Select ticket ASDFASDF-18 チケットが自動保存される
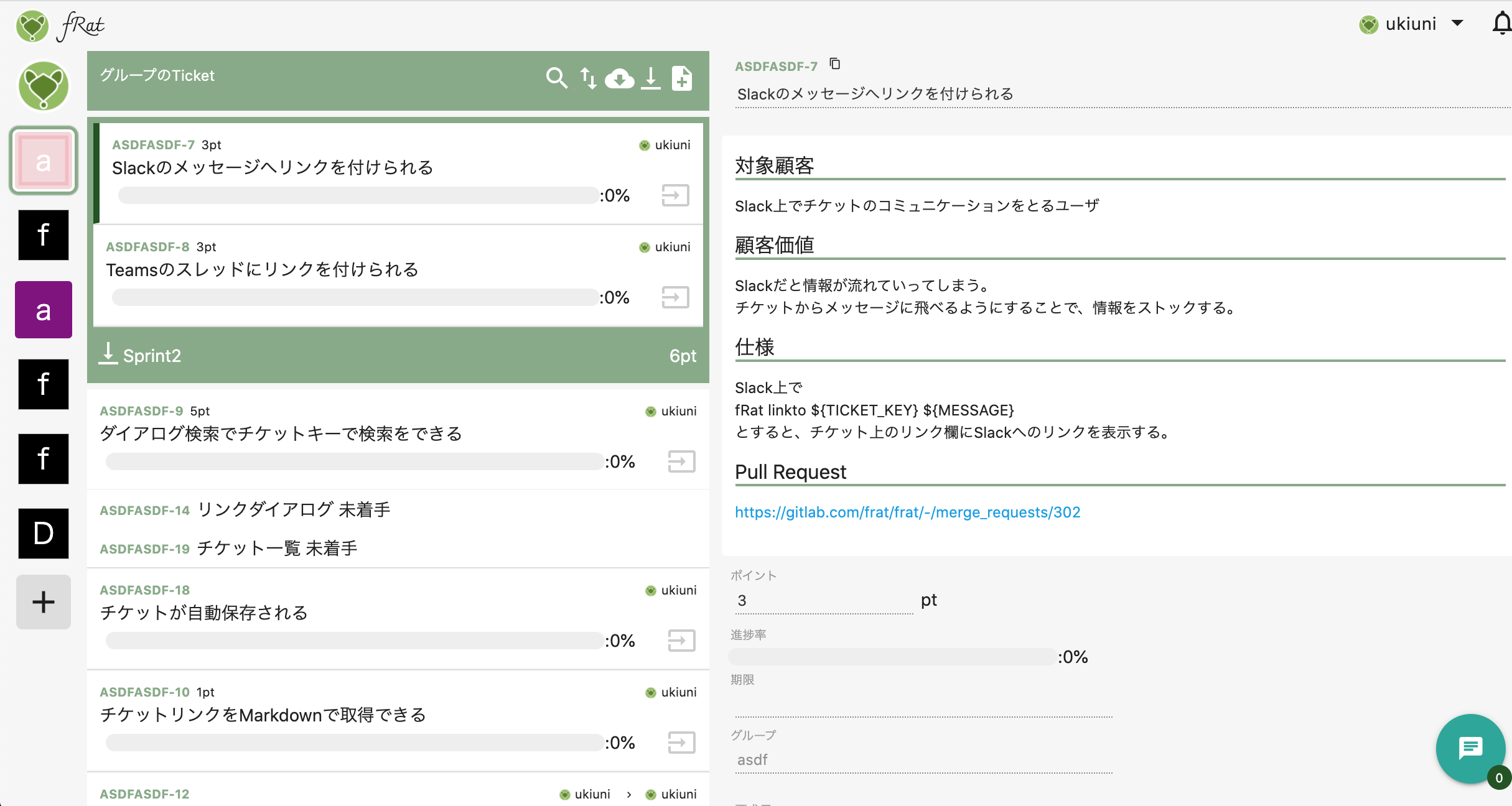Image resolution: width=1512 pixels, height=806 pixels. 203,613
